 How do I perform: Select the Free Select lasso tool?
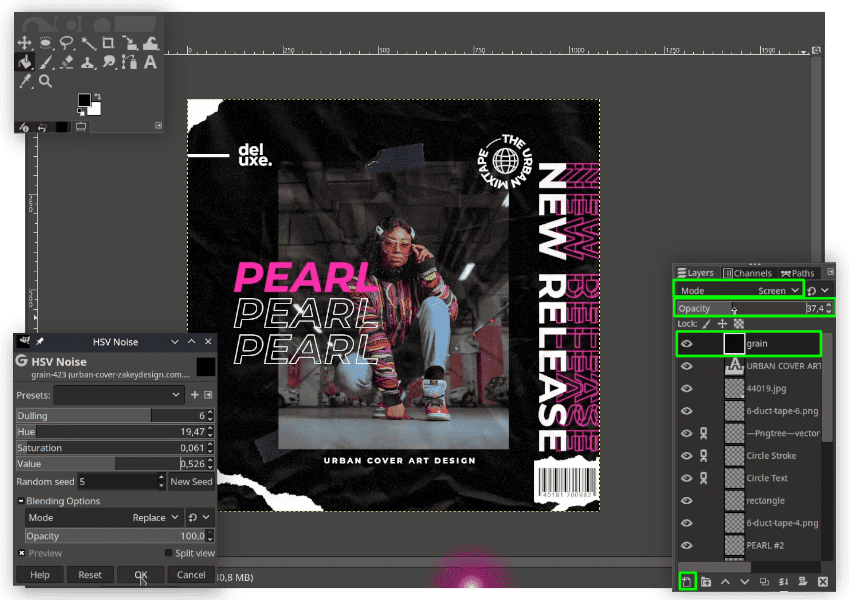(x=67, y=43)
